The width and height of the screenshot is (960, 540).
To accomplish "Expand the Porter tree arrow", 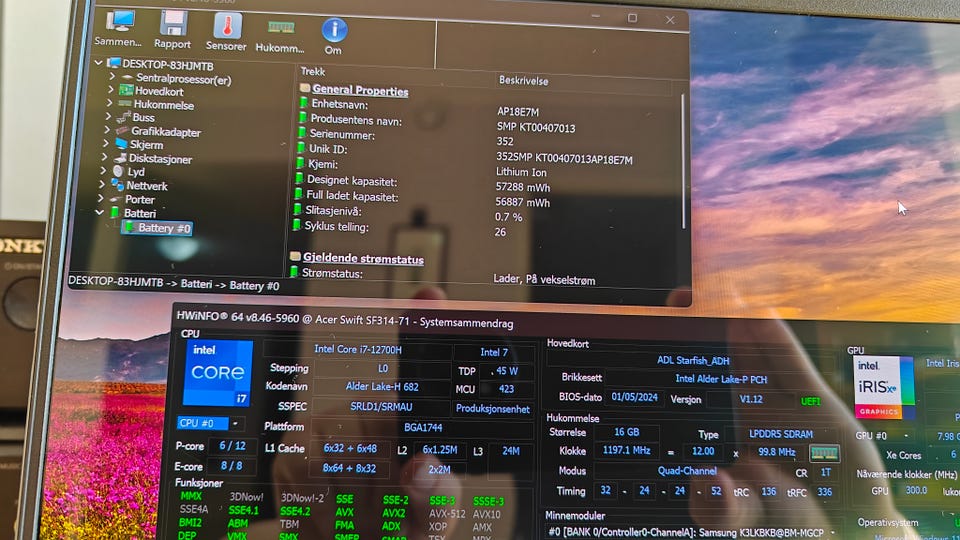I will 101,198.
